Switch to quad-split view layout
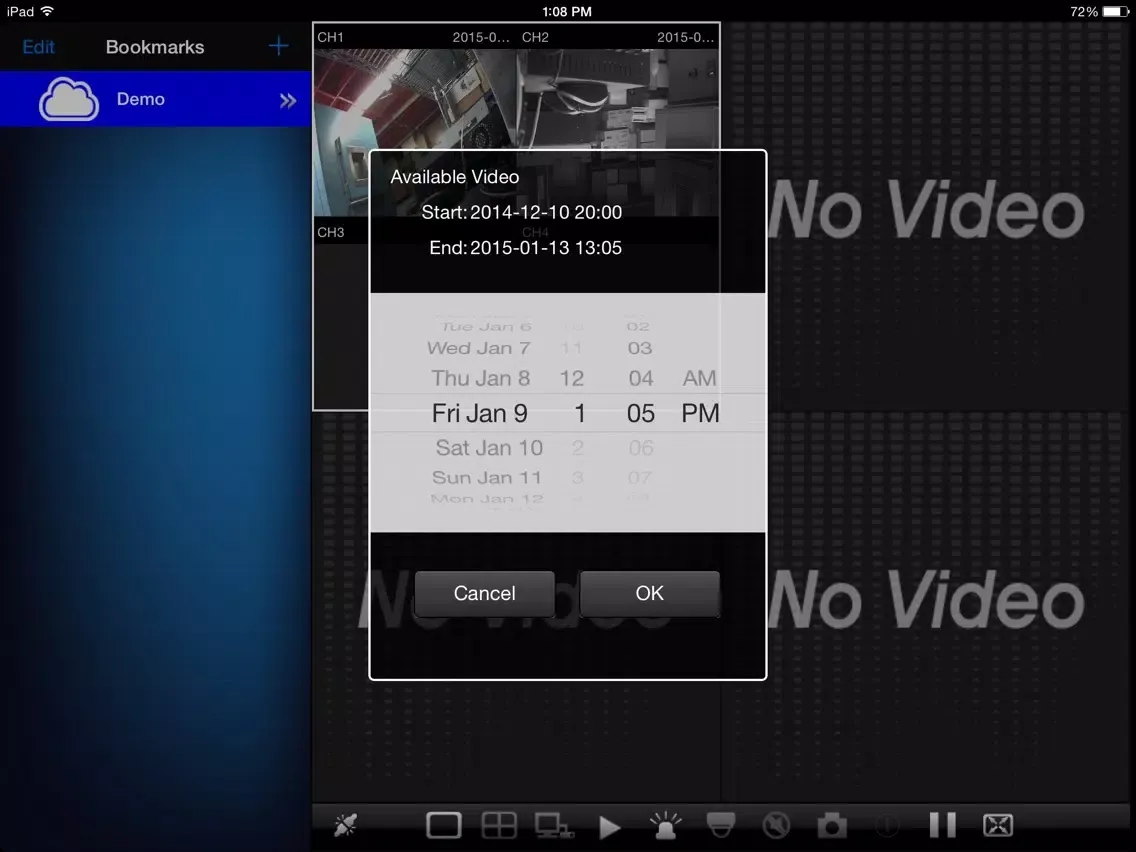1136x852 pixels. 499,824
